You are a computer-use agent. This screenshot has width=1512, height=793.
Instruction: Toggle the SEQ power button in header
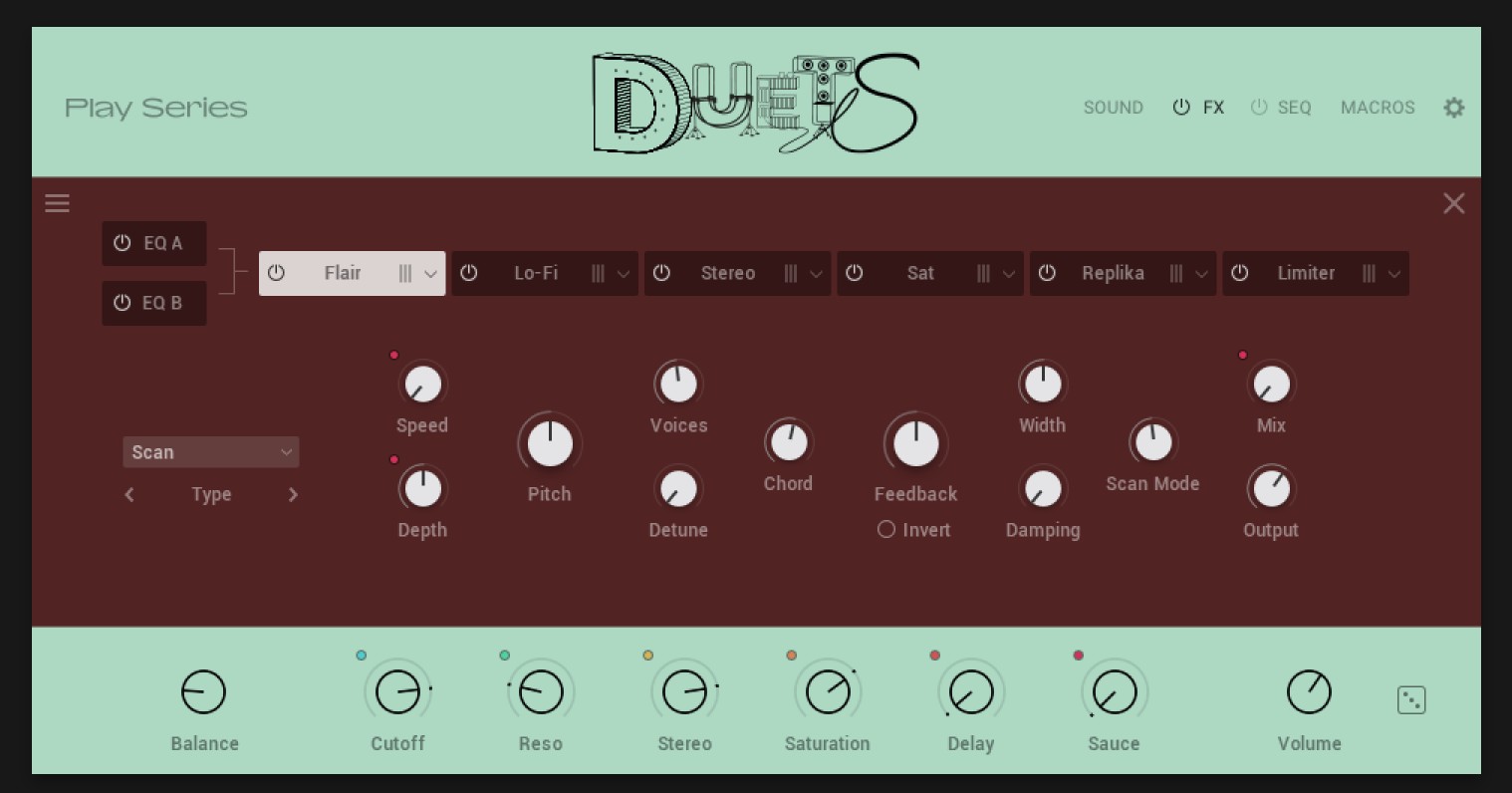(1259, 107)
